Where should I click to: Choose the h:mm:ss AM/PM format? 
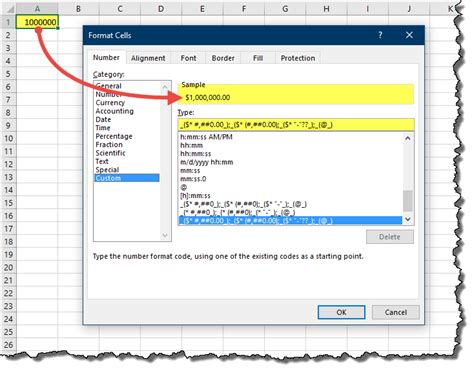tap(206, 137)
